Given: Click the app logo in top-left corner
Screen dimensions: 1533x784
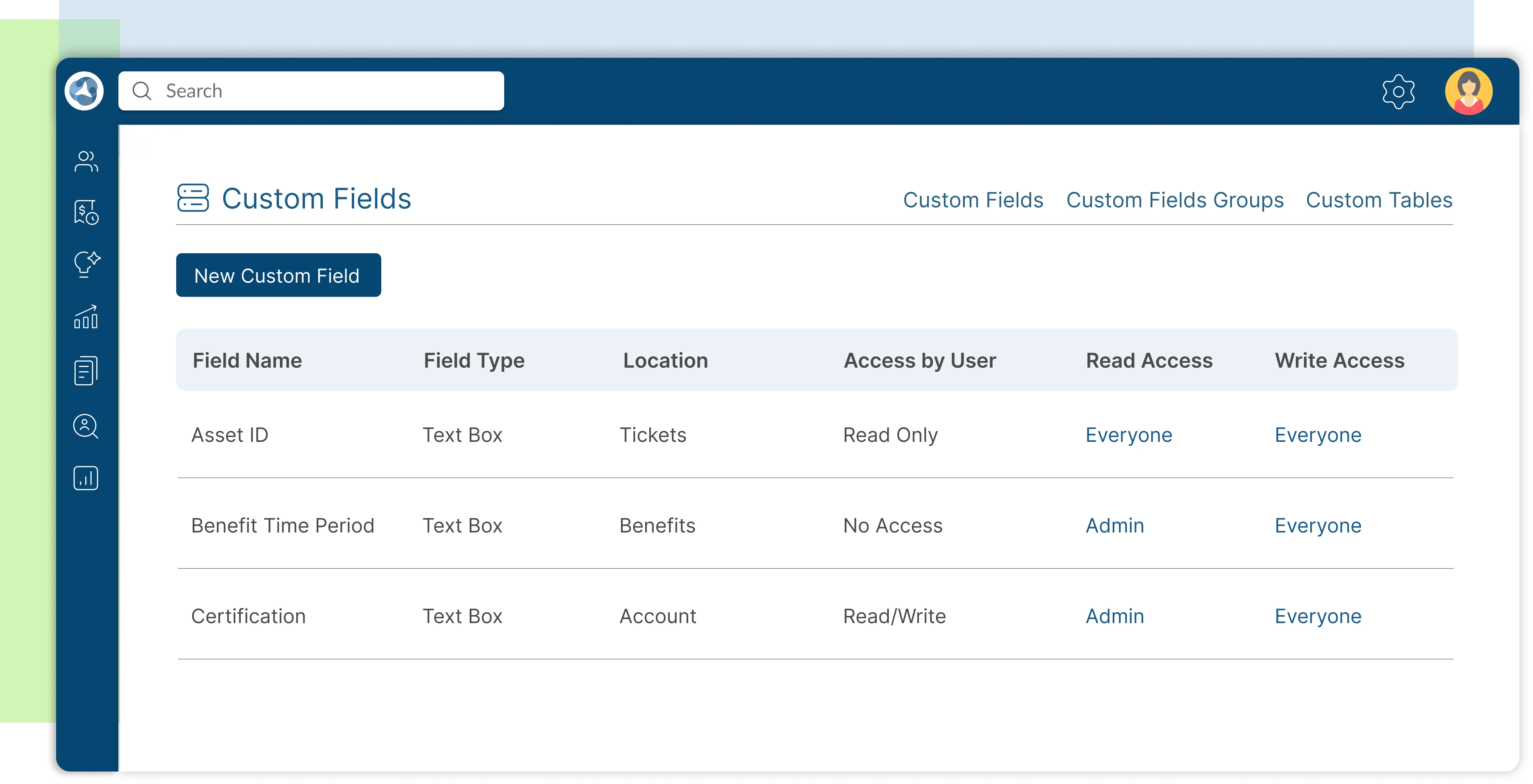Looking at the screenshot, I should click(x=84, y=91).
